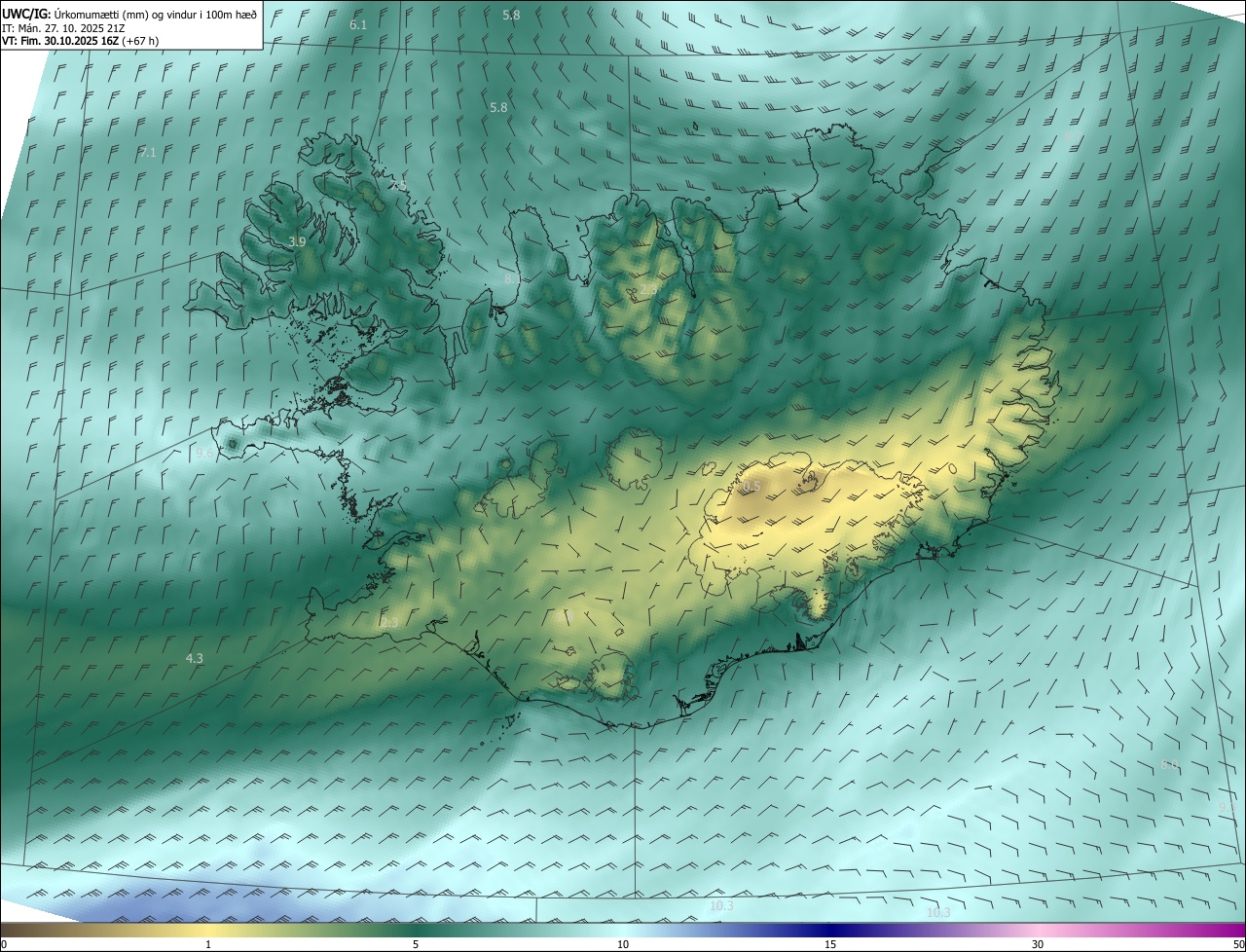1246x952 pixels.
Task: Click the 6.1 value label on the map
Action: (x=358, y=24)
